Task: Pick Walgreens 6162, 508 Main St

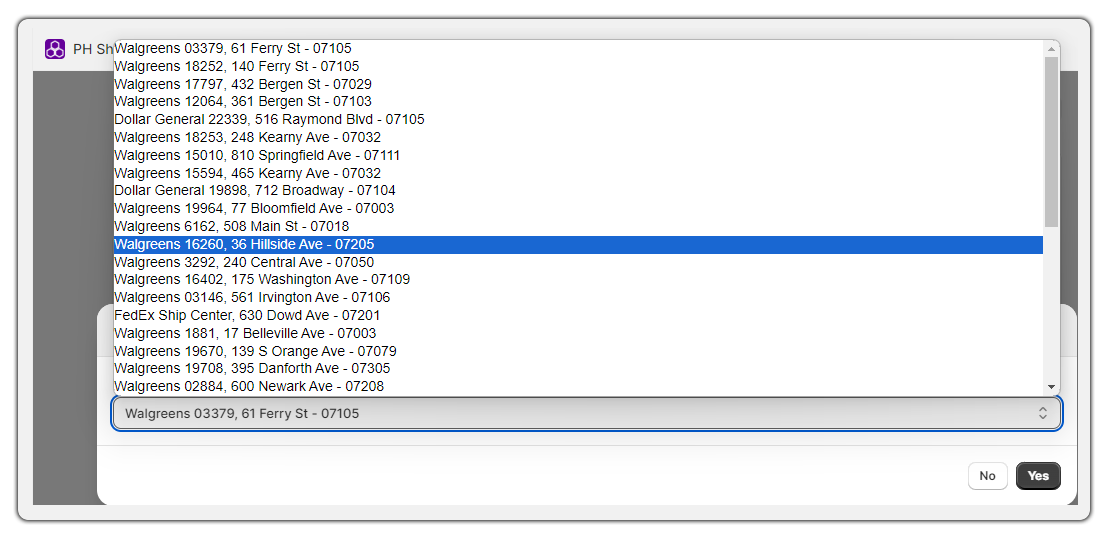Action: point(578,226)
